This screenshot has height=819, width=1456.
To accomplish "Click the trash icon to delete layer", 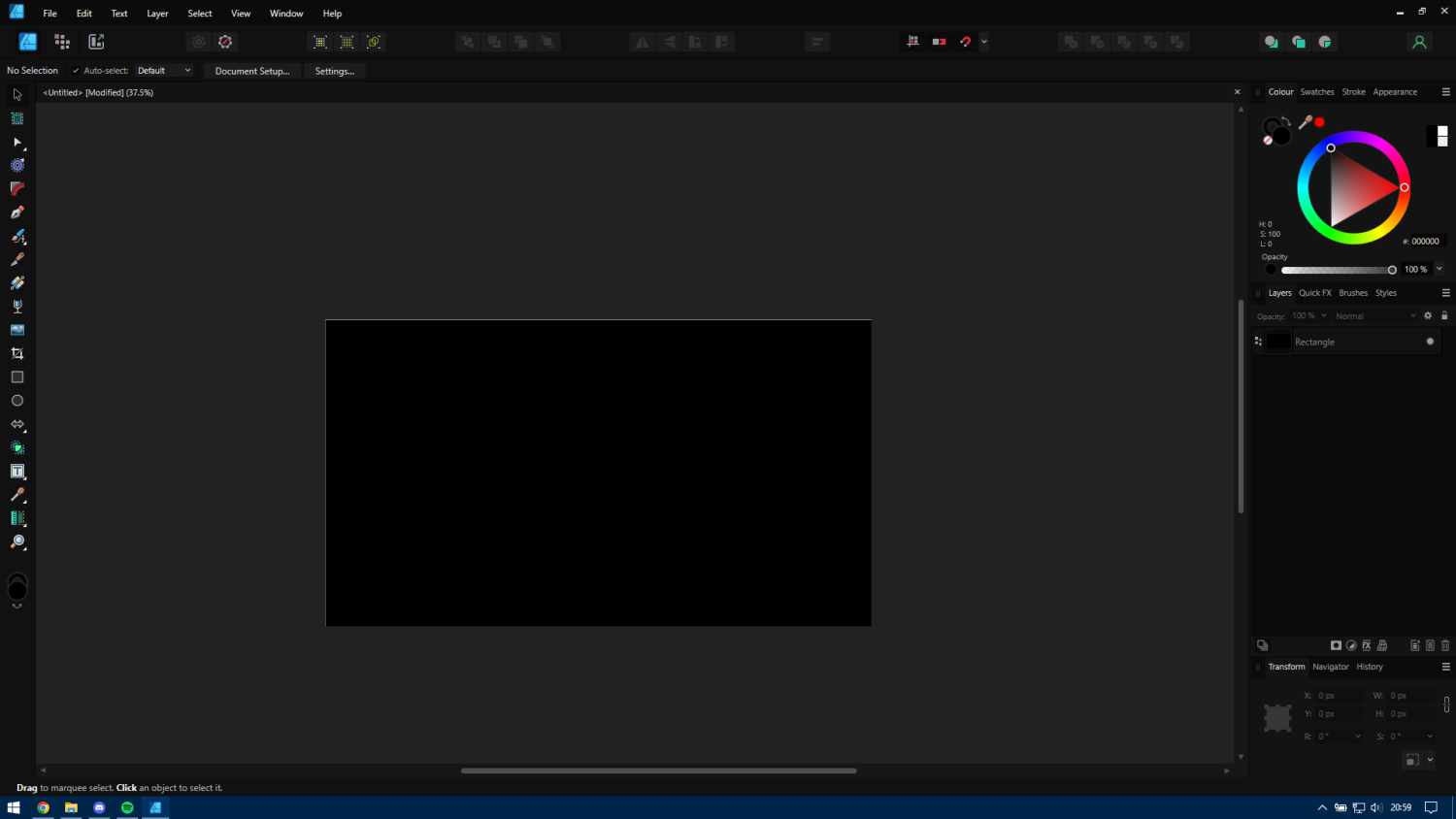I will [1444, 645].
